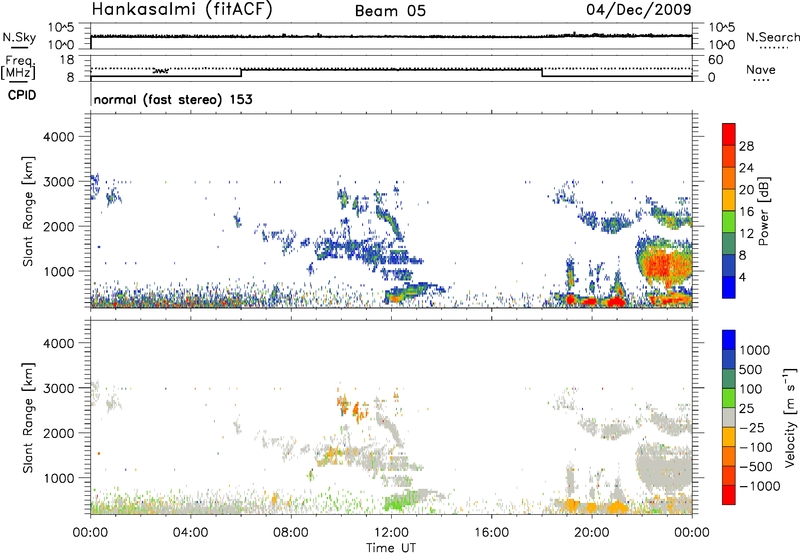Click the "12:00" time axis tick label

(391, 533)
